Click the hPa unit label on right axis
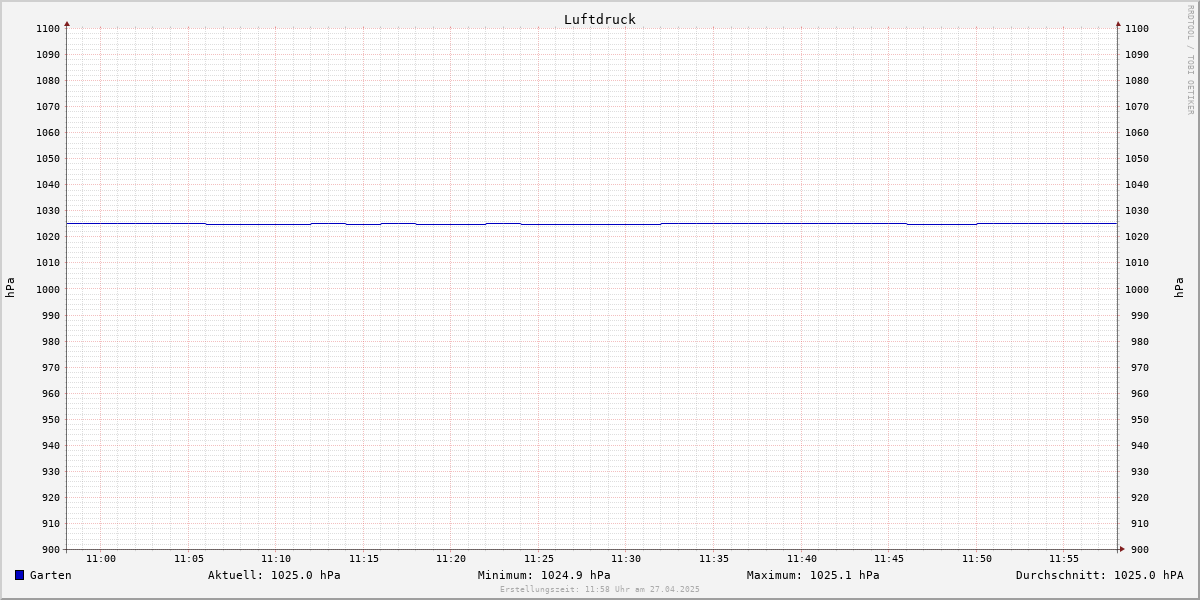The height and width of the screenshot is (600, 1200). pyautogui.click(x=1179, y=288)
